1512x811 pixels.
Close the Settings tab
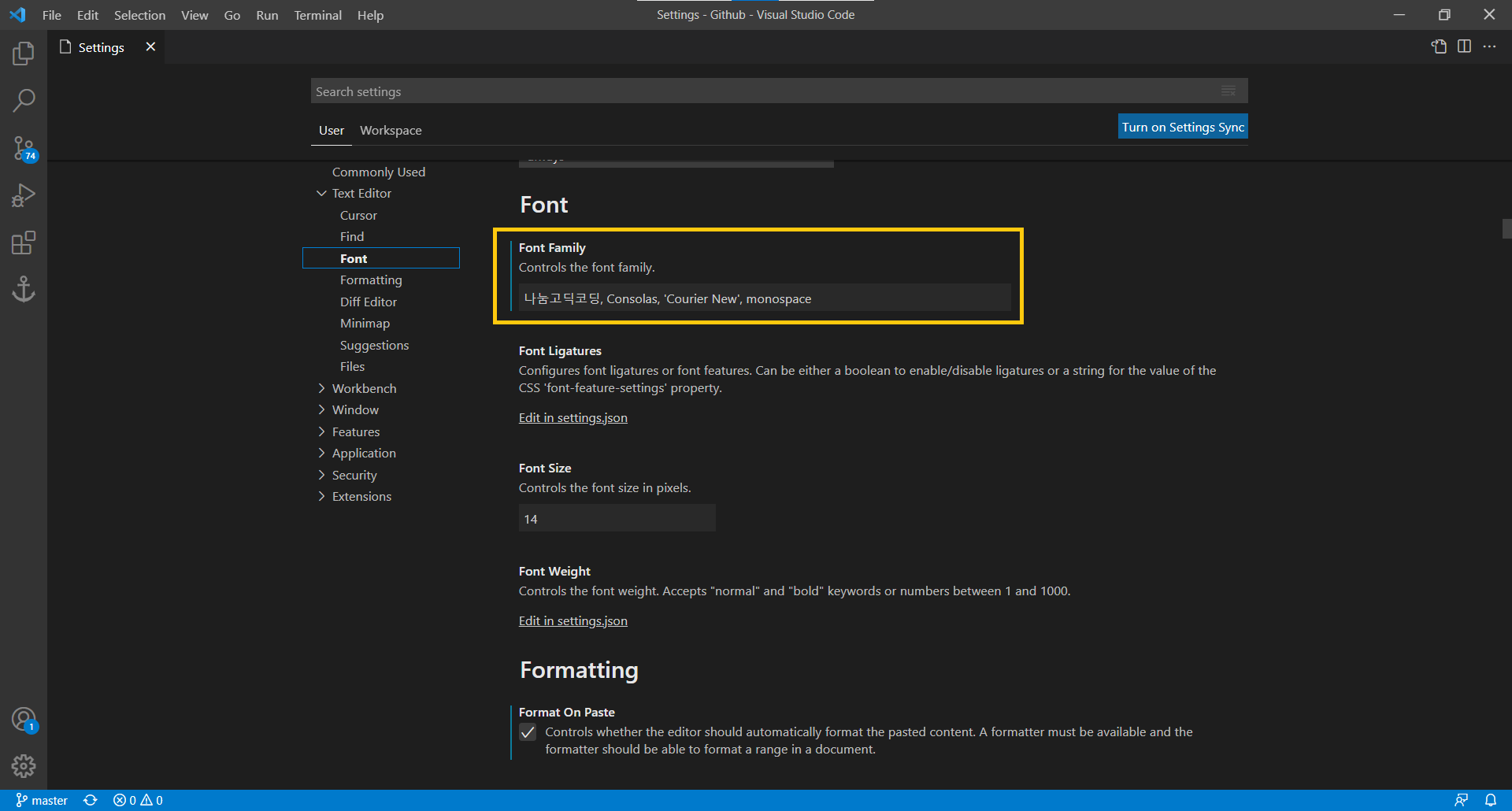pos(150,46)
